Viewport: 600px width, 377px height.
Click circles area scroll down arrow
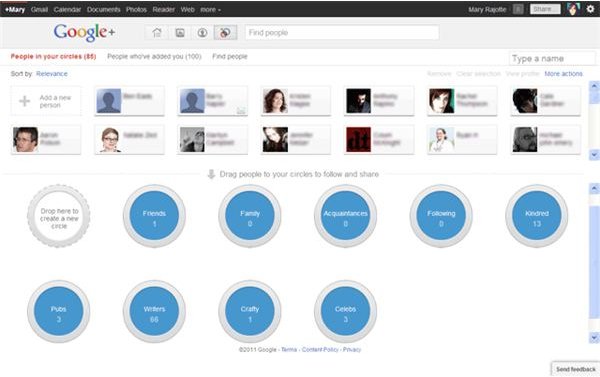pos(594,337)
